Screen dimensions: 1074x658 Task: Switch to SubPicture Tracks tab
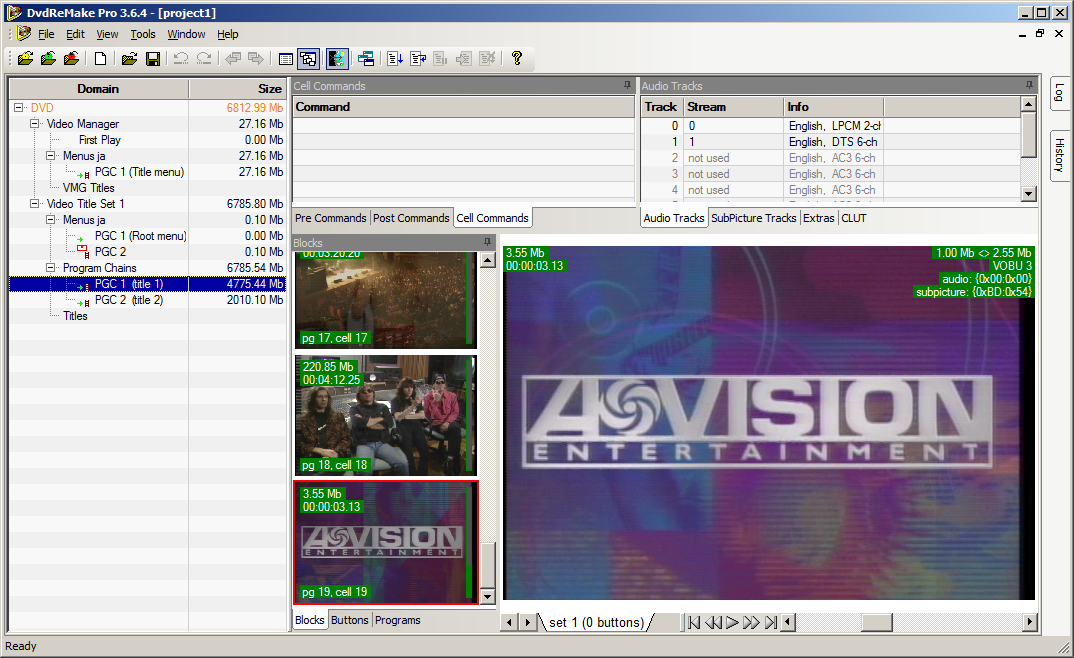753,218
